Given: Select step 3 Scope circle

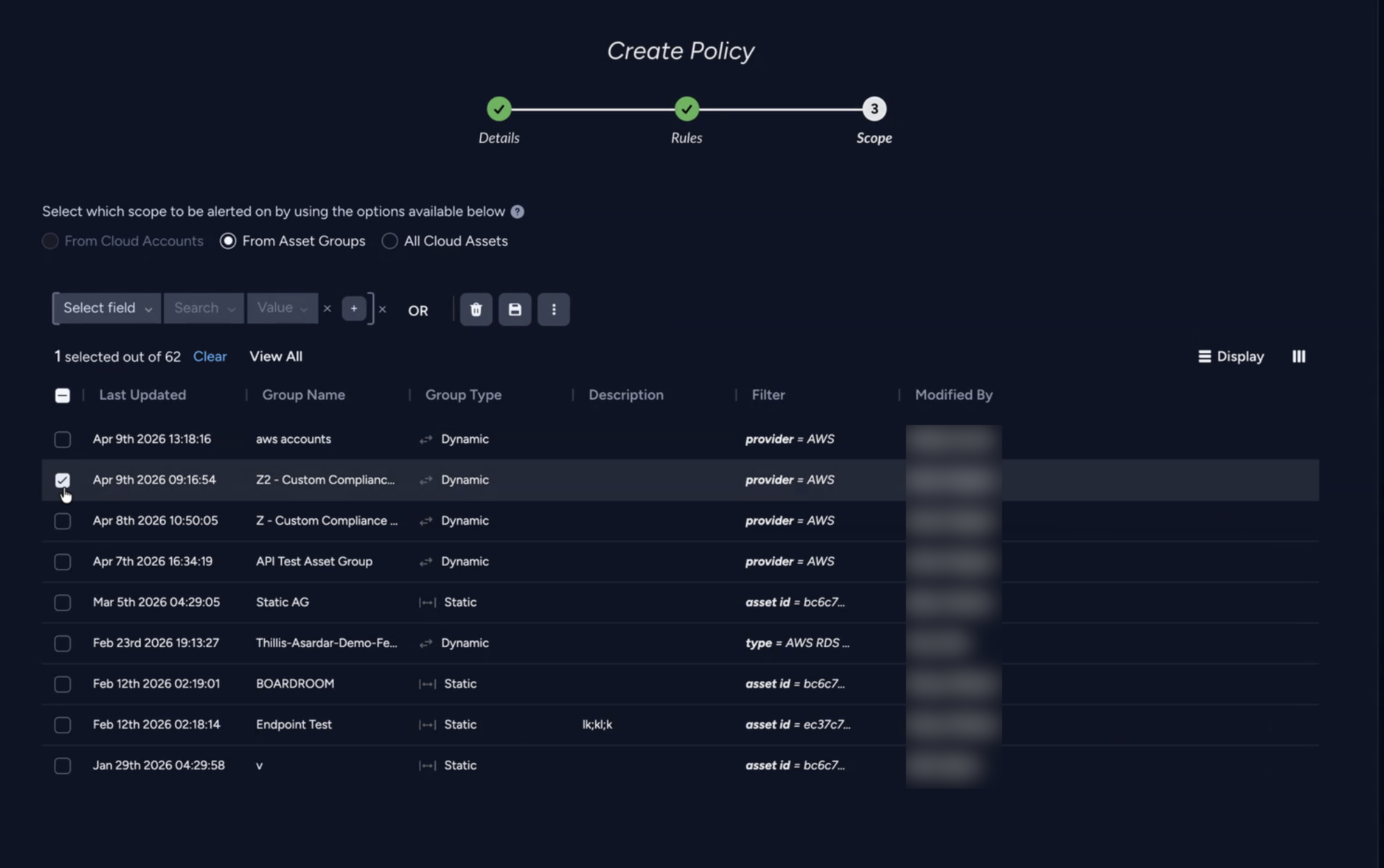Looking at the screenshot, I should coord(874,109).
